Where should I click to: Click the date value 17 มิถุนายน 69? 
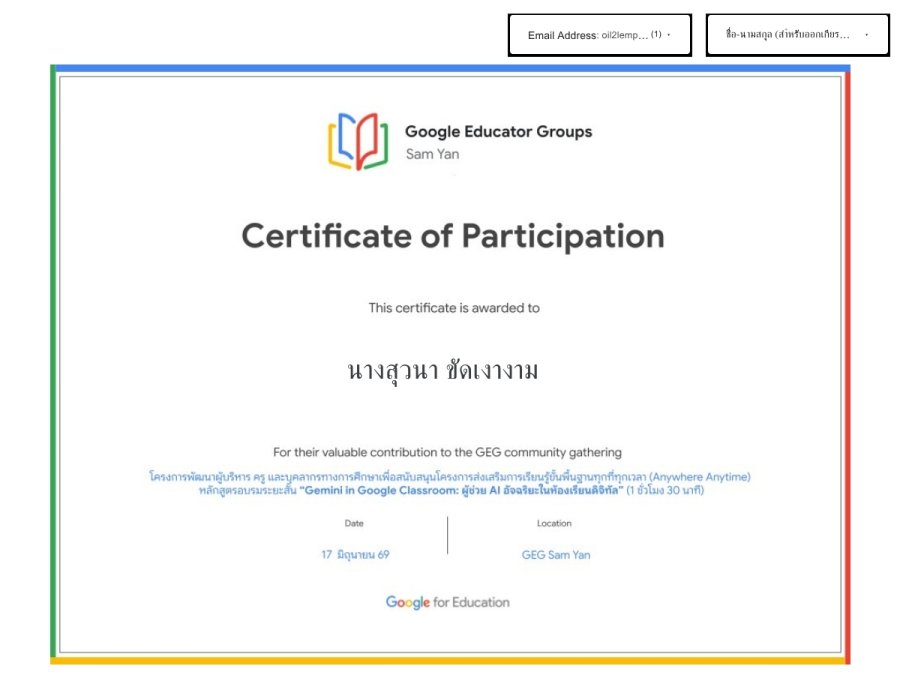click(355, 554)
